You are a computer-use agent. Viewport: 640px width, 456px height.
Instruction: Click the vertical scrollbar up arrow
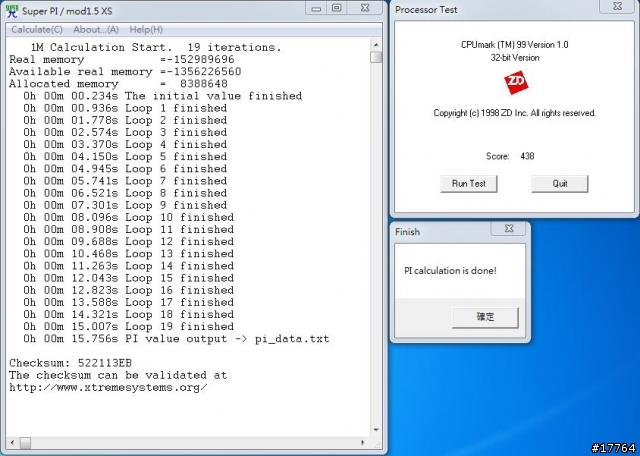coord(376,45)
